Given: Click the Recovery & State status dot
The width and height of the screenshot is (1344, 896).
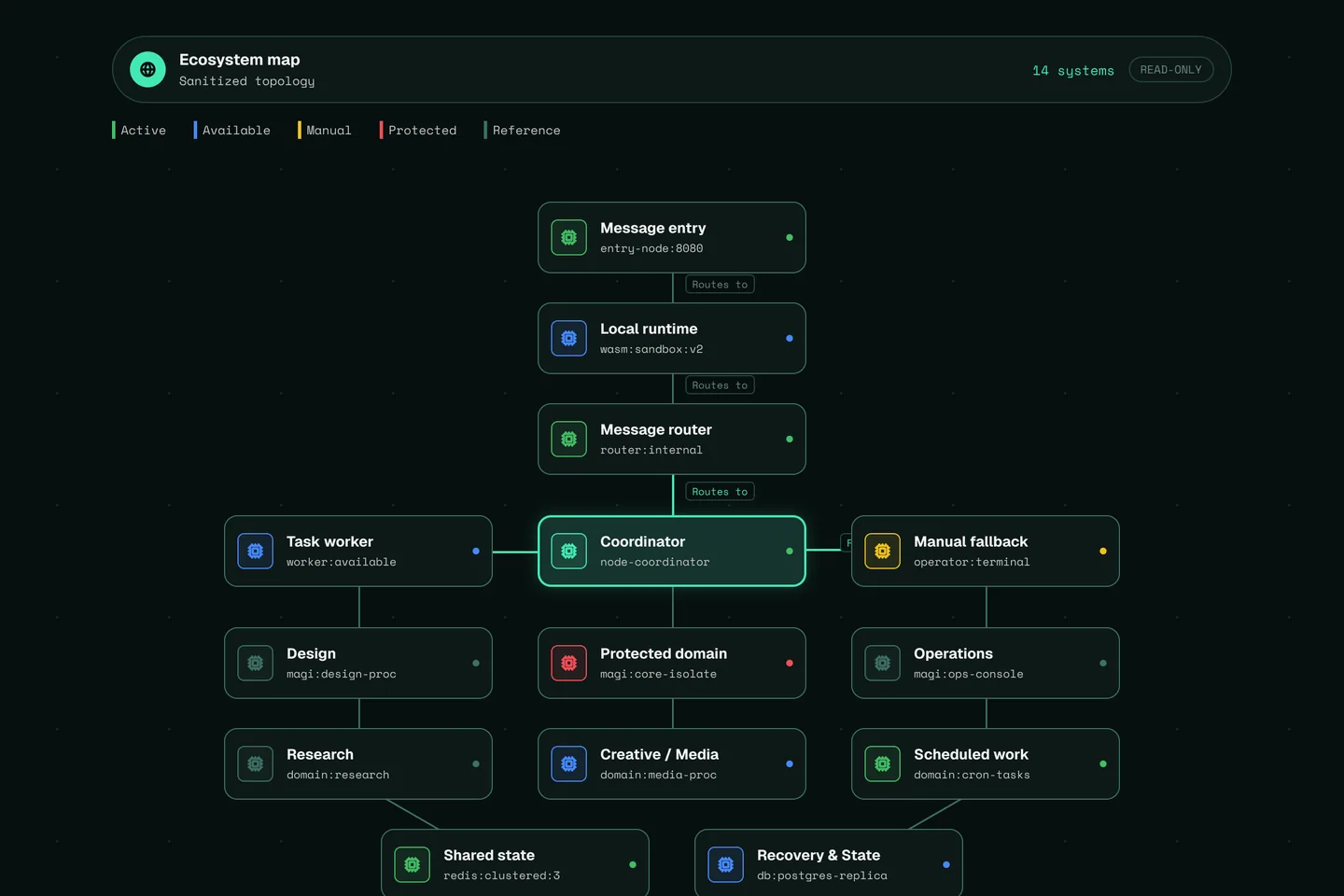Looking at the screenshot, I should [x=946, y=864].
